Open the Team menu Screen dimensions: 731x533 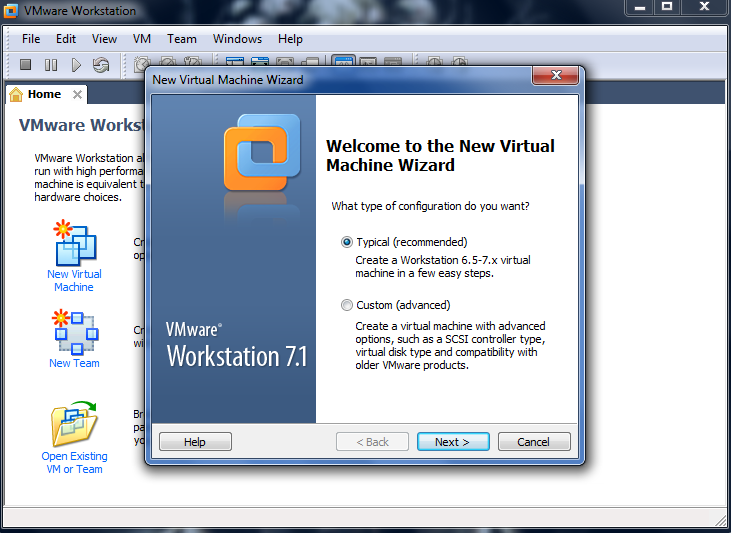182,39
